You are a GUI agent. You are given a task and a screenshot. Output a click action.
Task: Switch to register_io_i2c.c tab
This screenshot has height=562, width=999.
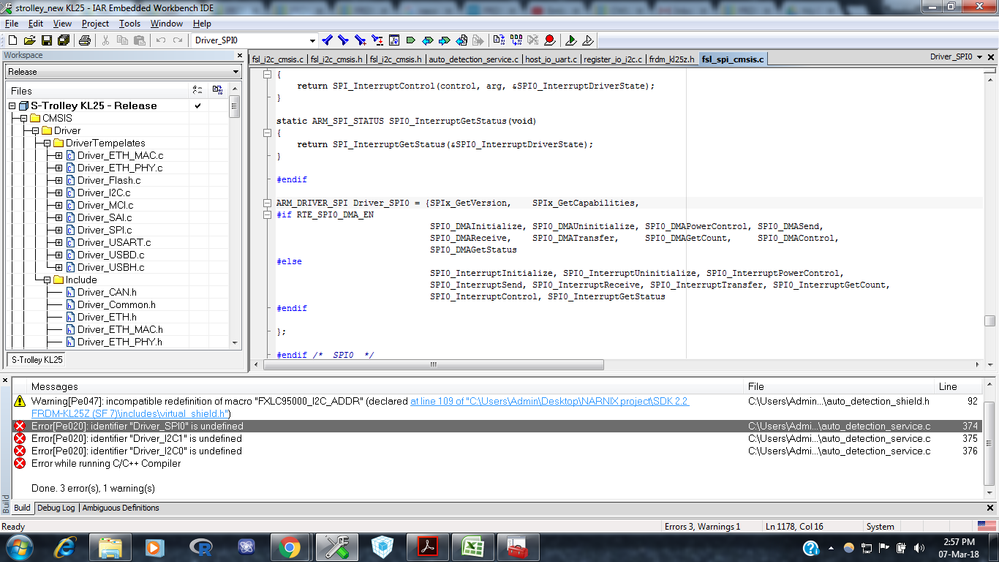click(x=613, y=59)
